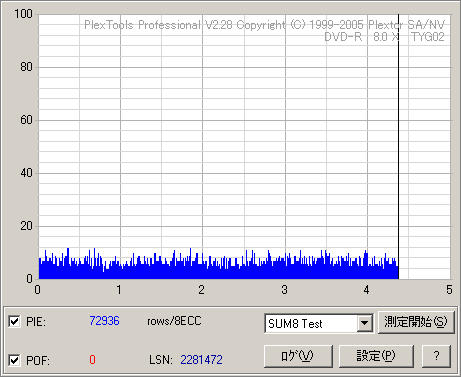This screenshot has height=377, width=461.
Task: Select the PIE count value 72936
Action: tap(104, 321)
